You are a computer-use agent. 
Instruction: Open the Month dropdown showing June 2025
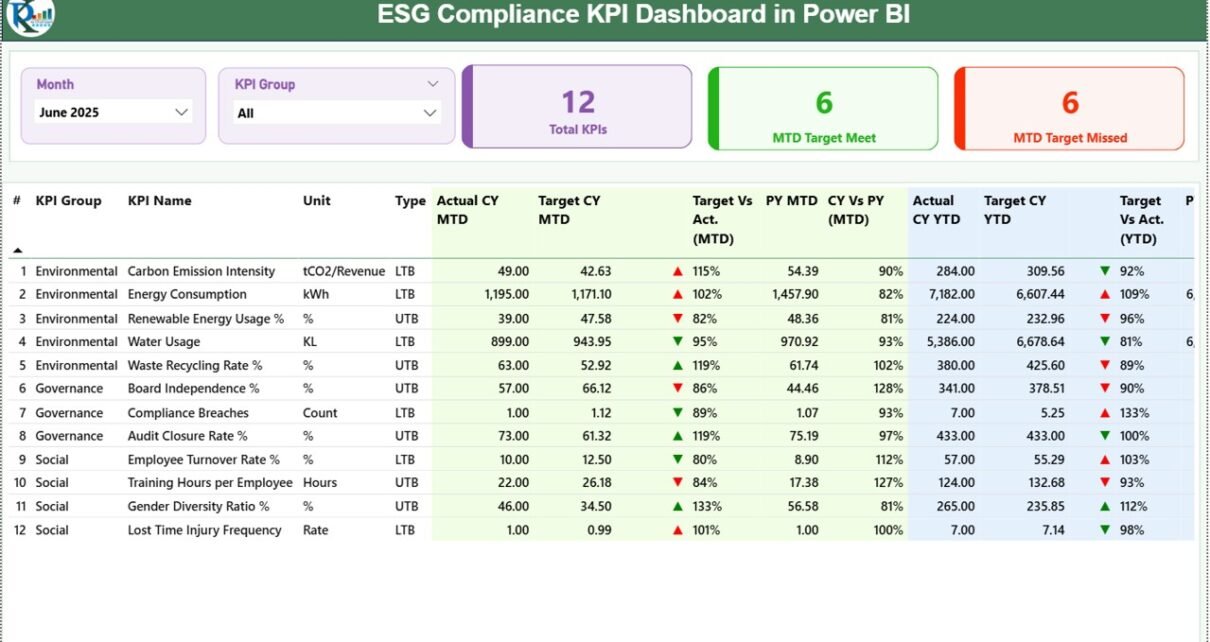point(181,112)
